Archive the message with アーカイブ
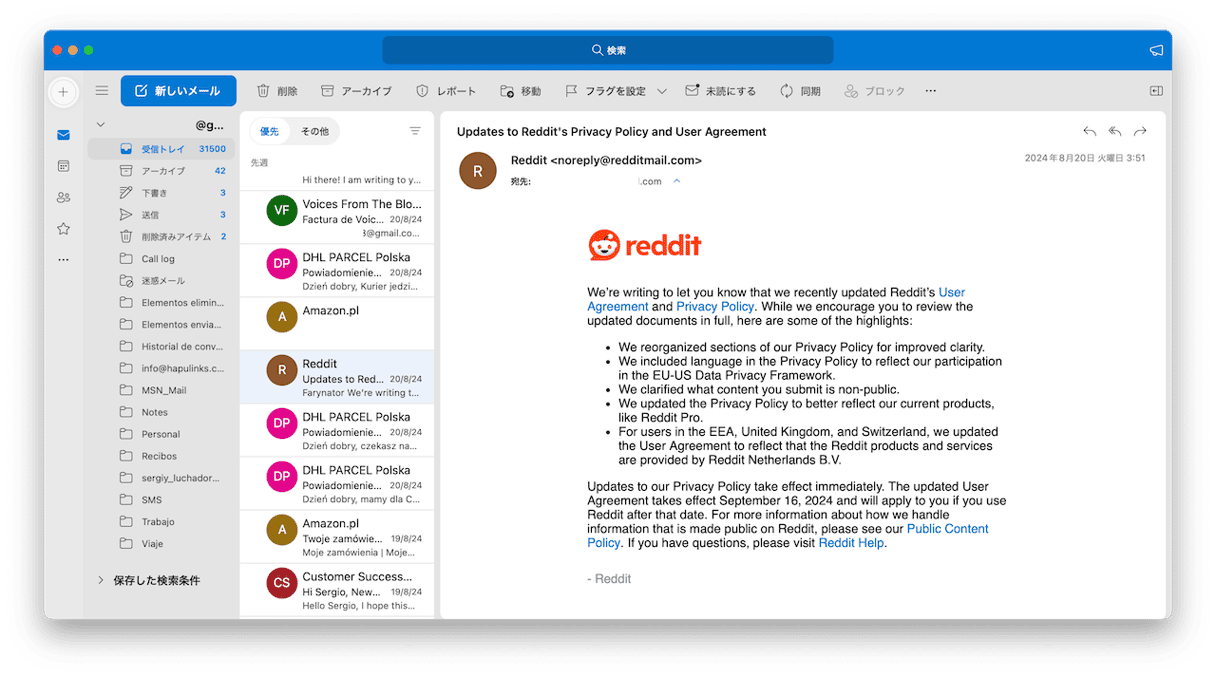The width and height of the screenshot is (1216, 677). click(x=356, y=91)
